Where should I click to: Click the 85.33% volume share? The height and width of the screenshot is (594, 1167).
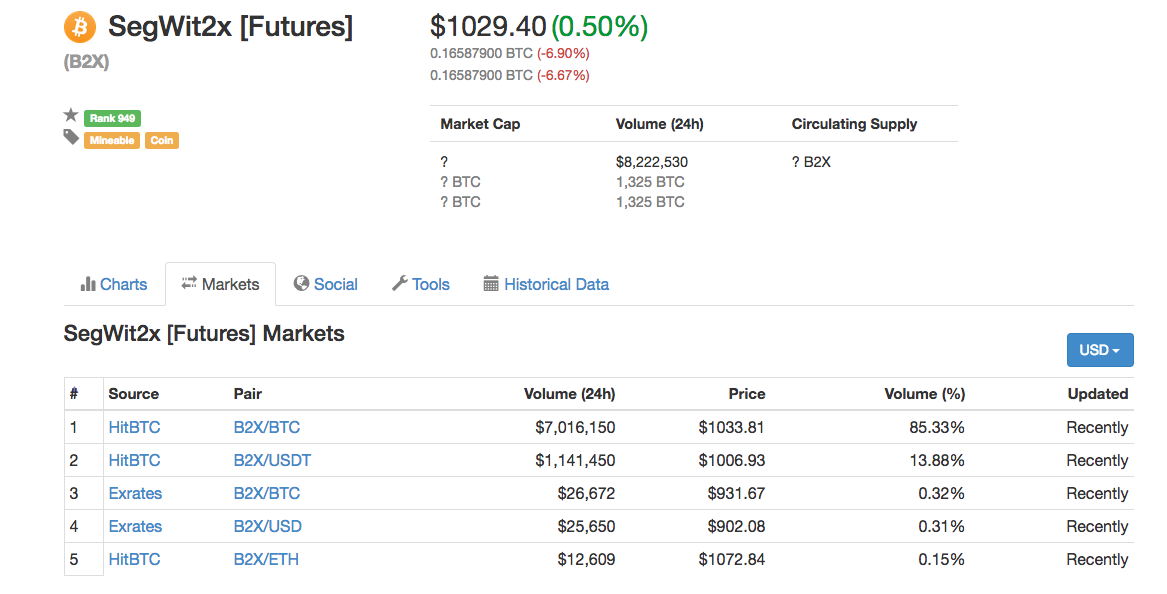click(x=937, y=427)
